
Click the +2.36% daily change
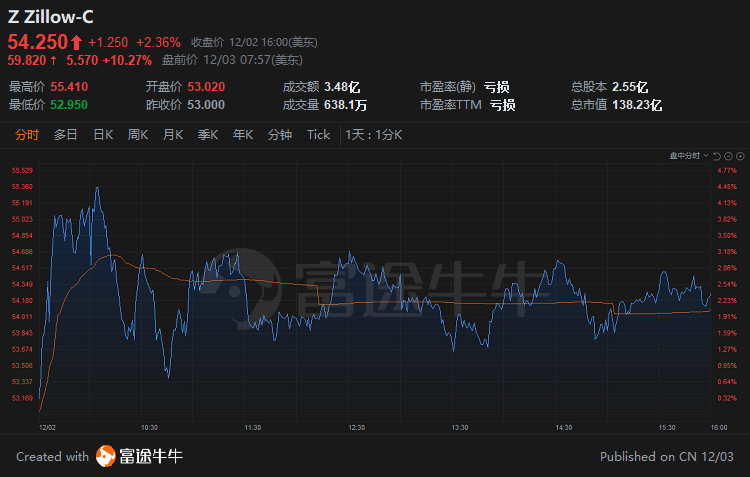point(158,43)
